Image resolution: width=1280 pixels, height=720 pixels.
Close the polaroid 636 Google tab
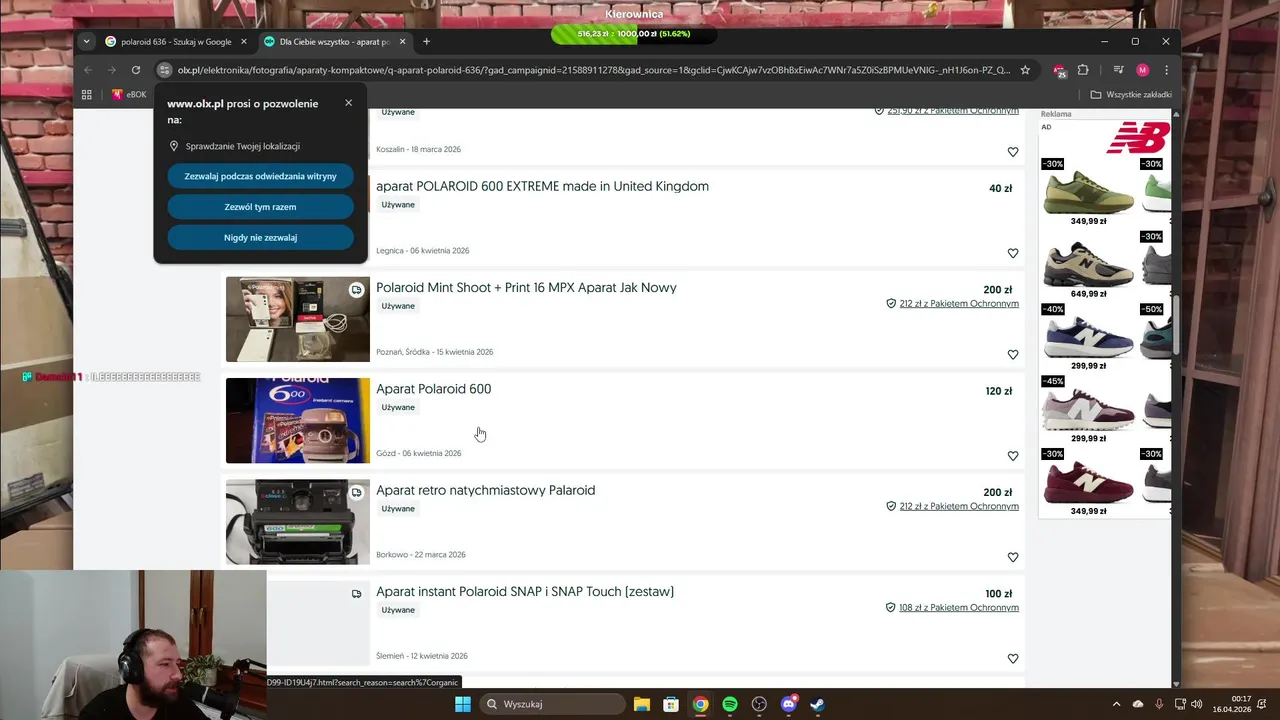[x=244, y=42]
